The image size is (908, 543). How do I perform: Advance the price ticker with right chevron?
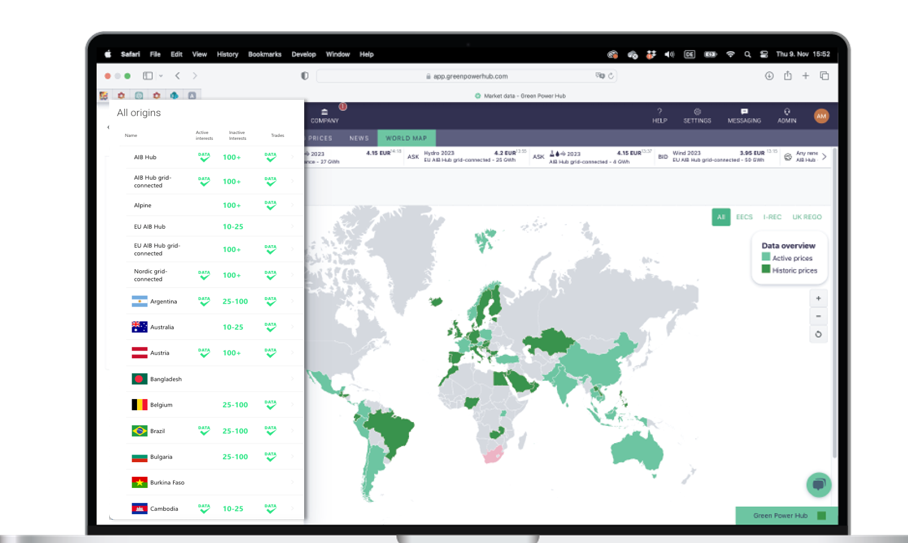pos(824,157)
